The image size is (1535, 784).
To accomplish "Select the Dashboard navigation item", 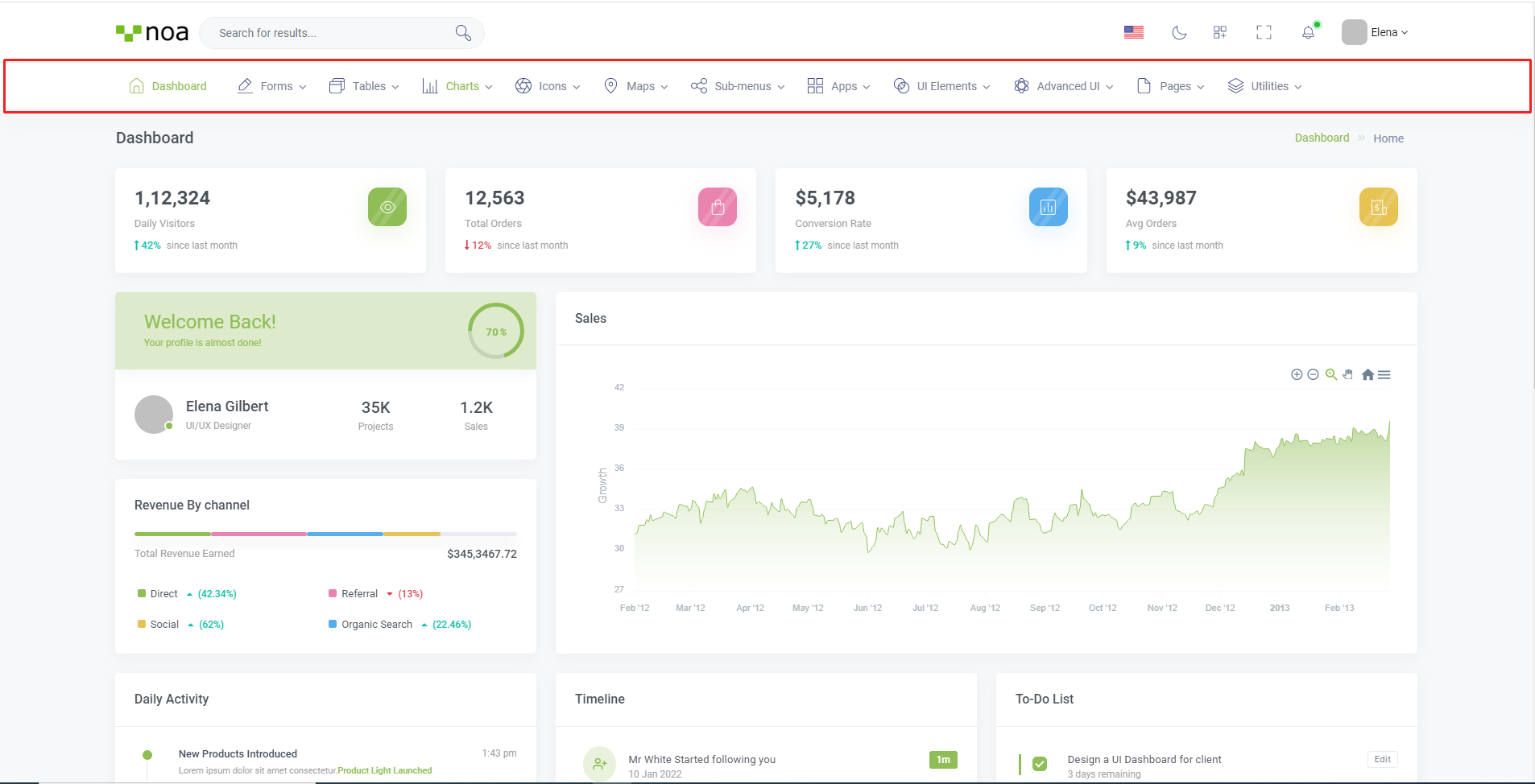I will (168, 86).
